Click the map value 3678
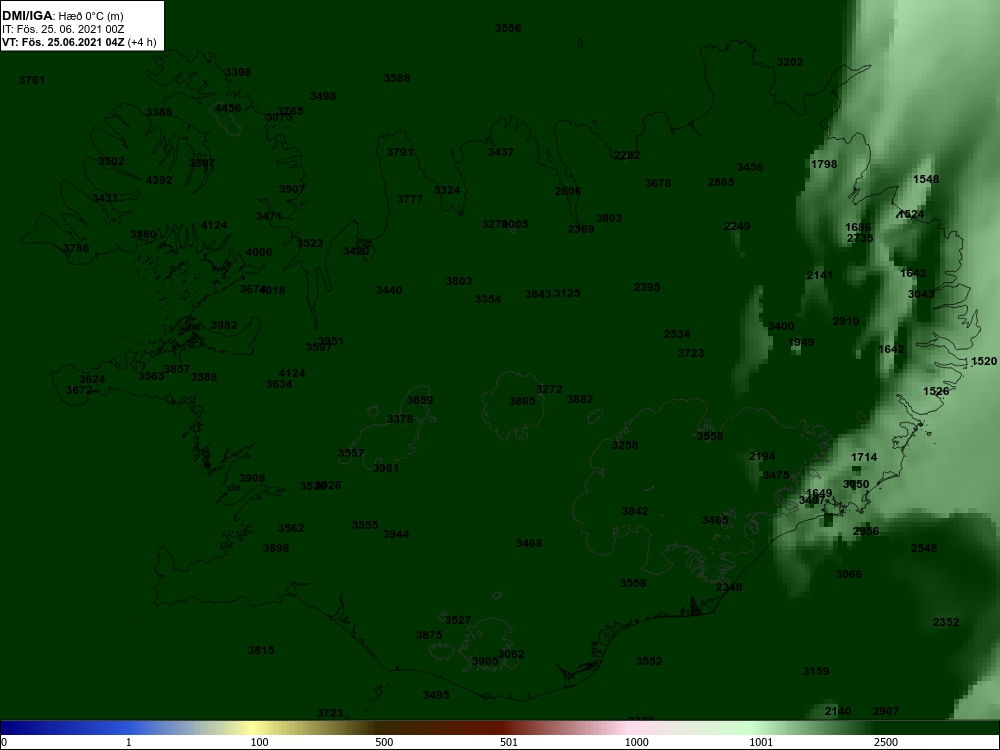The width and height of the screenshot is (1000, 750). click(x=658, y=183)
